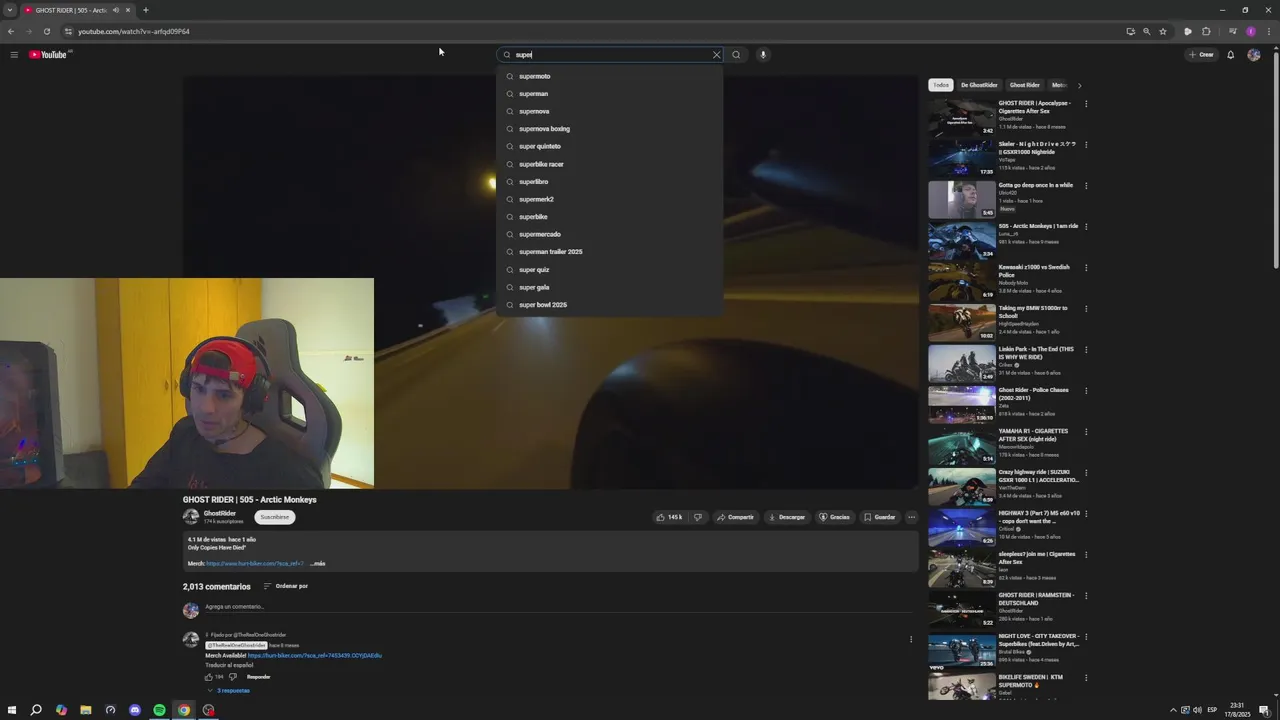Open File Explorer from the taskbar
Image resolution: width=1280 pixels, height=720 pixels.
click(x=86, y=710)
